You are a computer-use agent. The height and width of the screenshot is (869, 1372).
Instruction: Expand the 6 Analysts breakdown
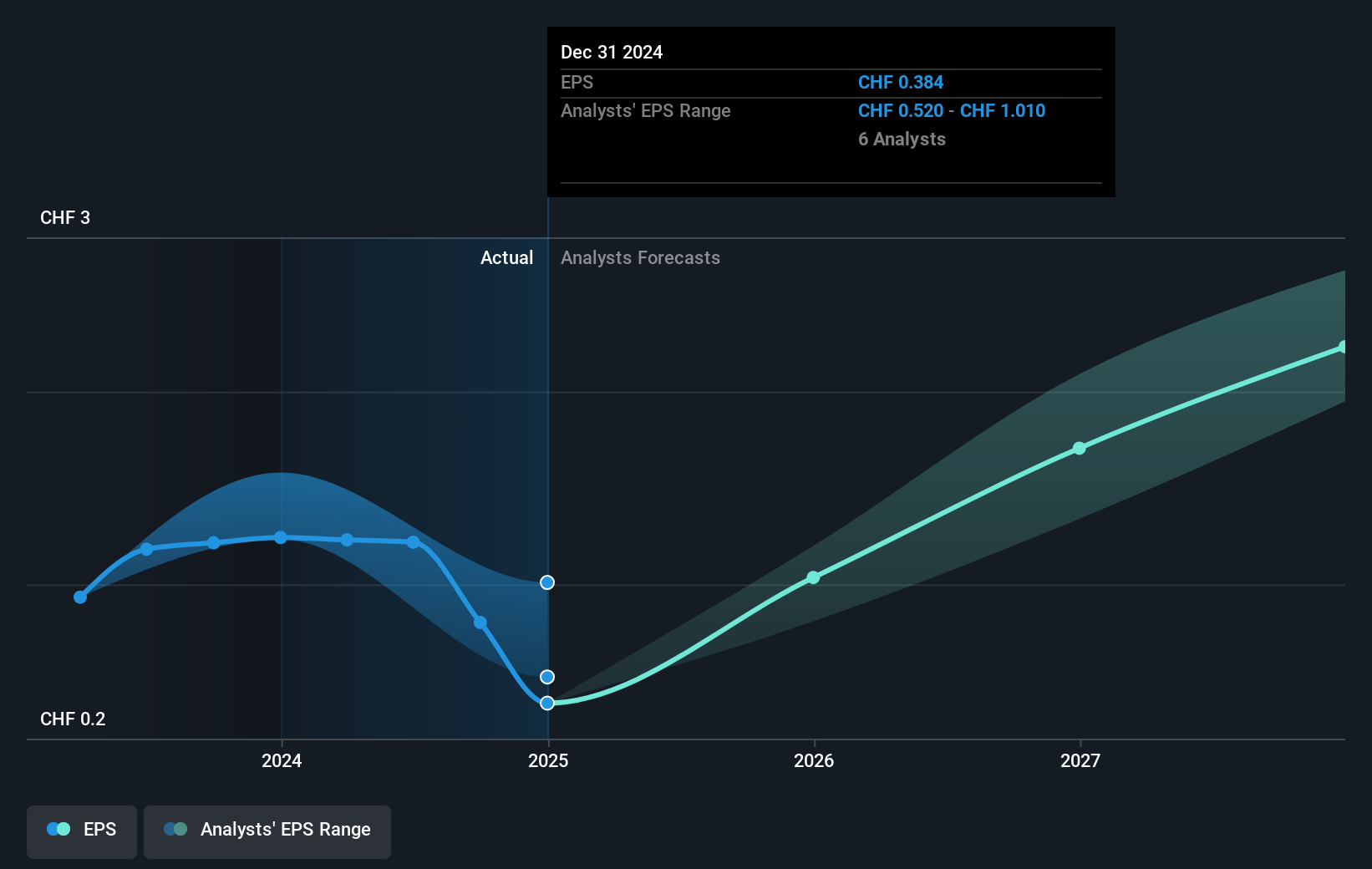(902, 140)
